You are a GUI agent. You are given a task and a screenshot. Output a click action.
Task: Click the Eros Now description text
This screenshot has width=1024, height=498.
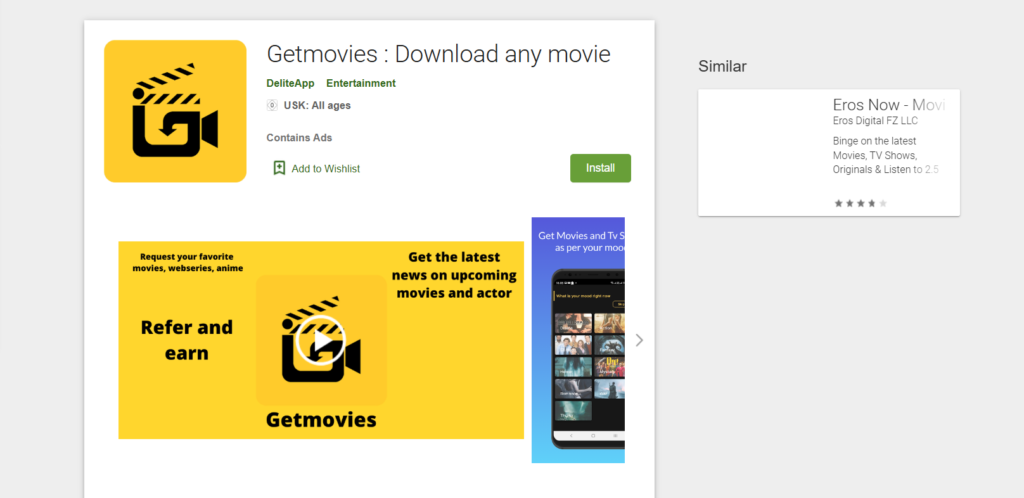coord(888,155)
